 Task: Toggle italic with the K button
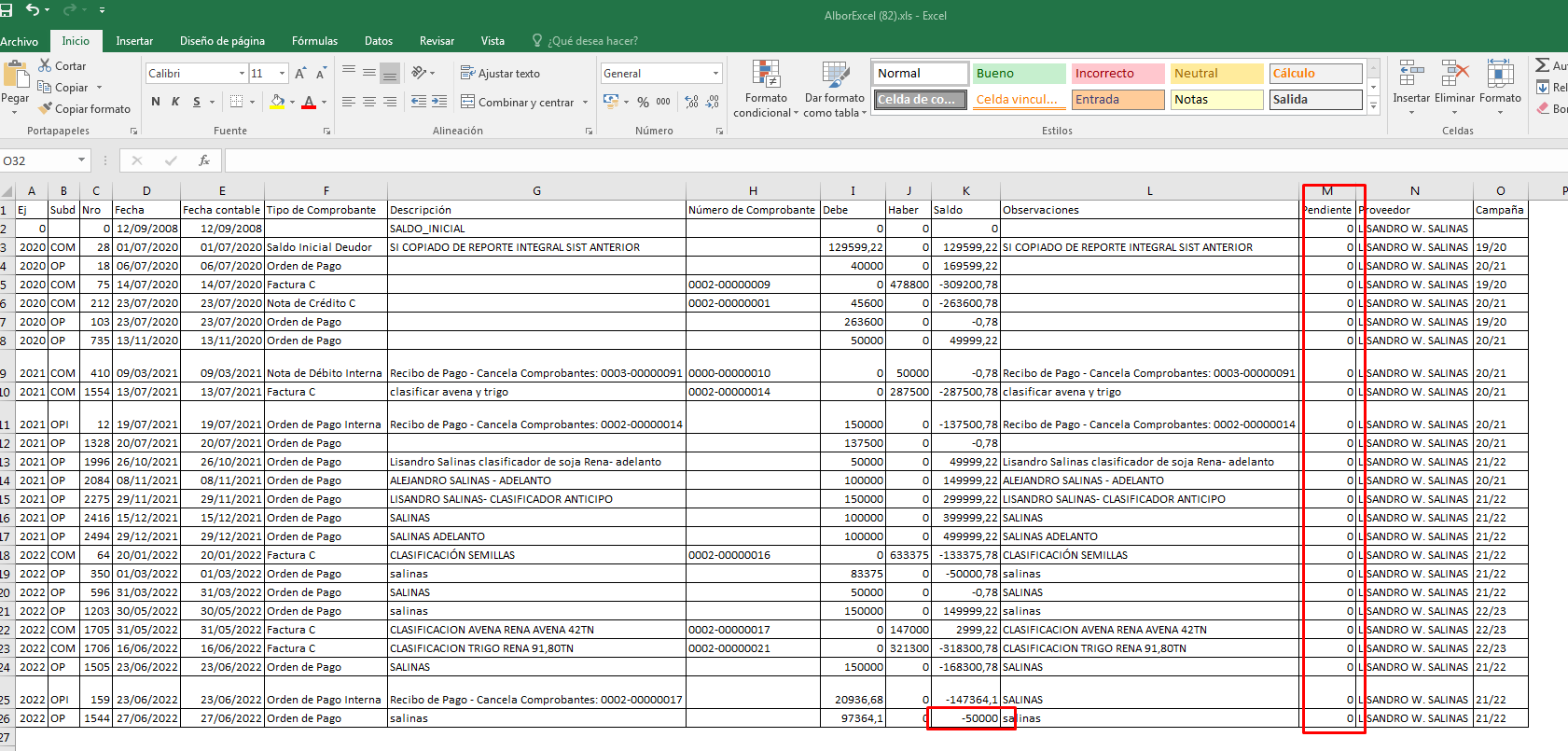coord(175,102)
